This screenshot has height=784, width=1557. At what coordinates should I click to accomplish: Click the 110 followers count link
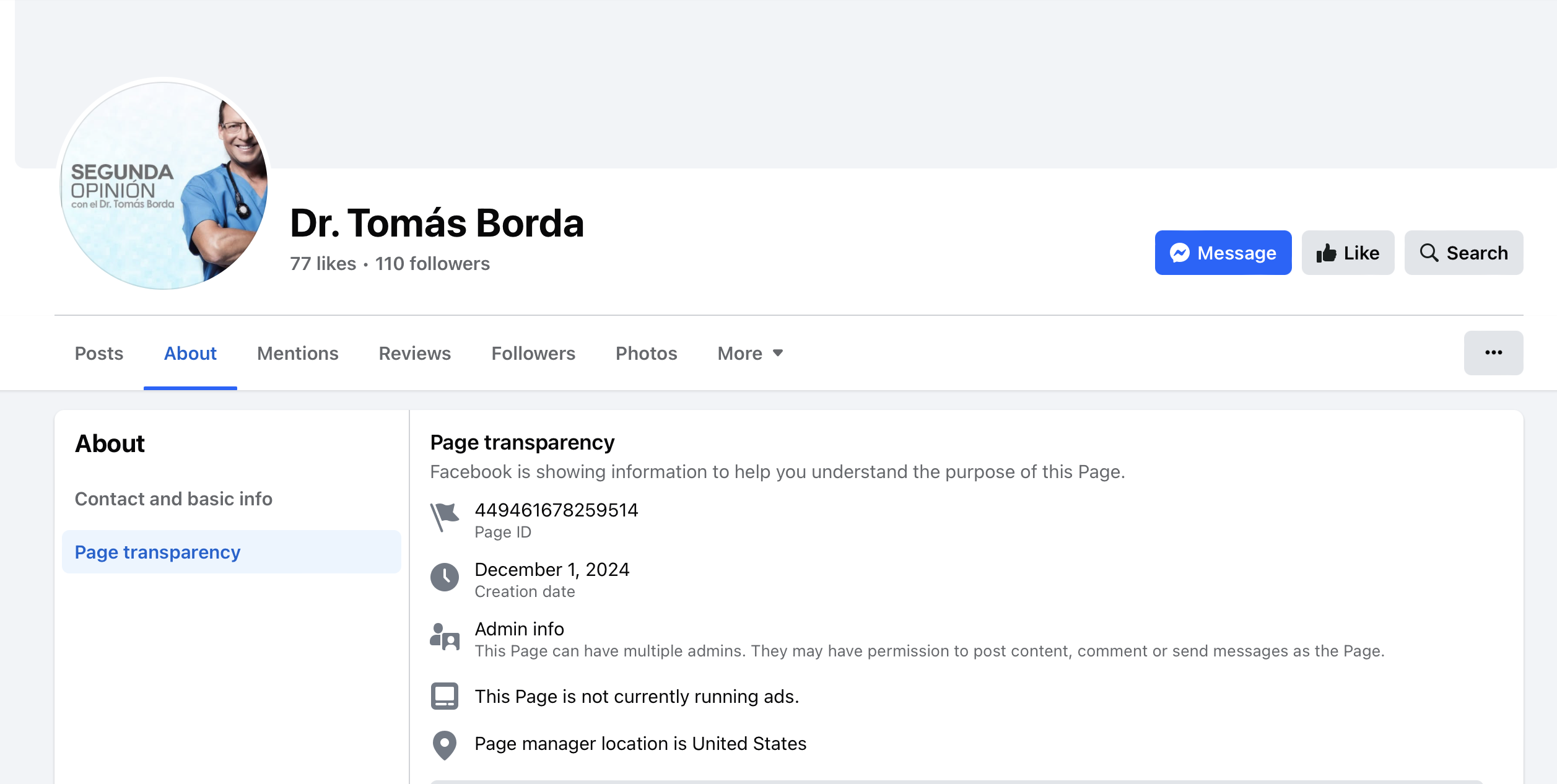pyautogui.click(x=432, y=264)
